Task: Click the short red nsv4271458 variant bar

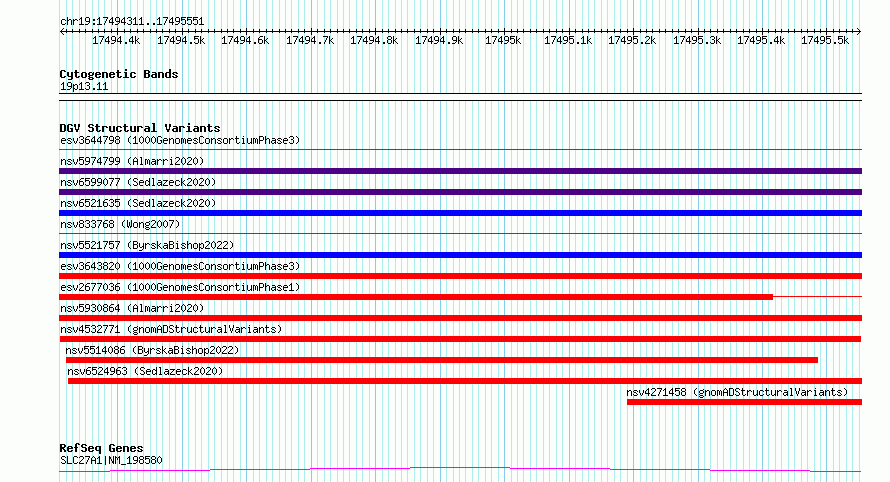Action: 745,402
